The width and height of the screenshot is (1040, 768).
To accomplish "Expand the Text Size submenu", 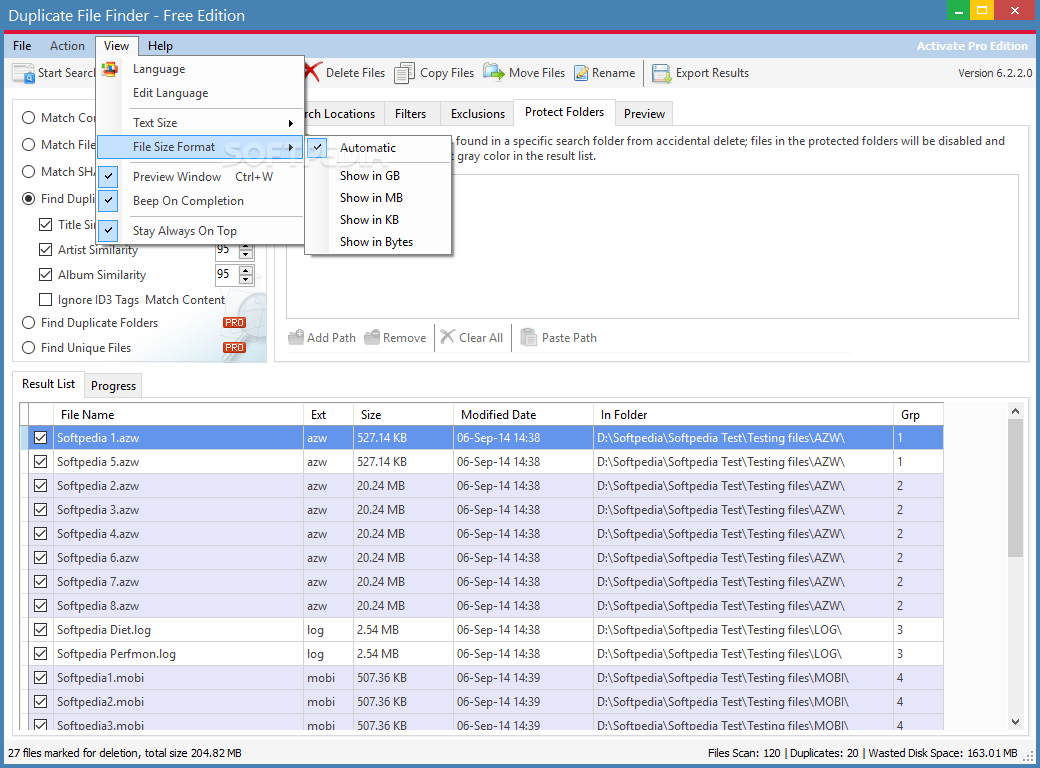I will coord(200,123).
